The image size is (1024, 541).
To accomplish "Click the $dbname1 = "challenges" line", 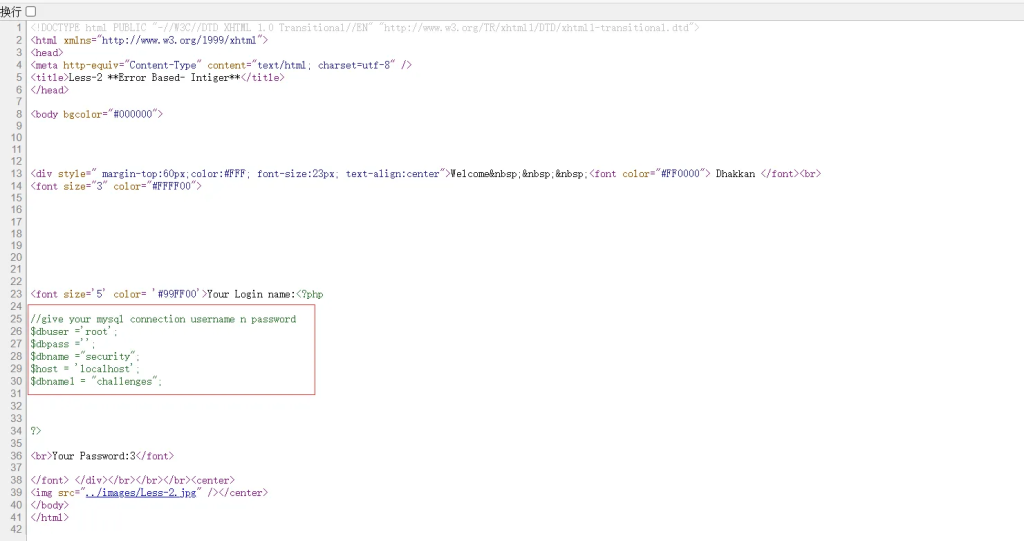I will [96, 381].
